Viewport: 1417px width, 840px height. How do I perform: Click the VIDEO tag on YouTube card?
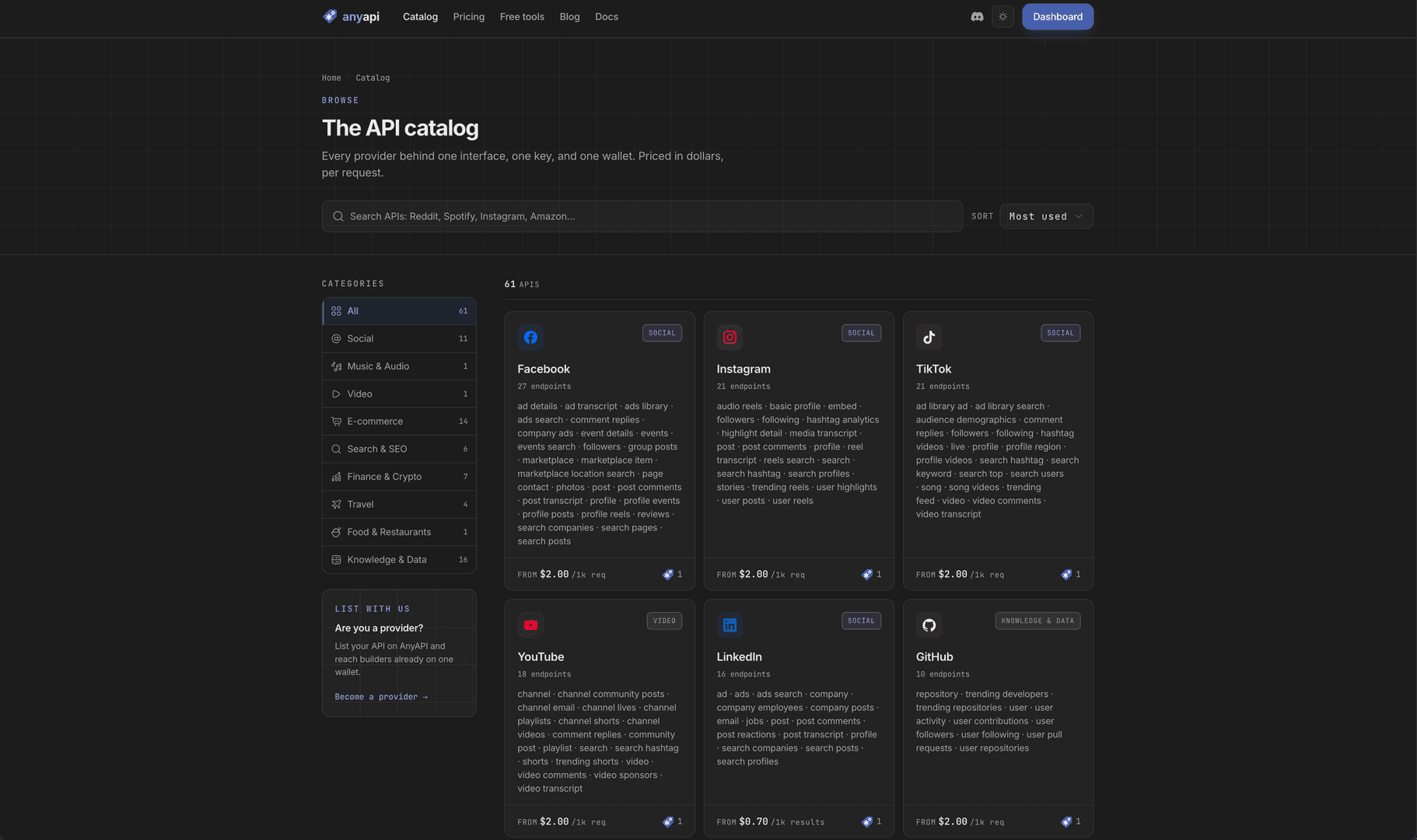coord(664,621)
